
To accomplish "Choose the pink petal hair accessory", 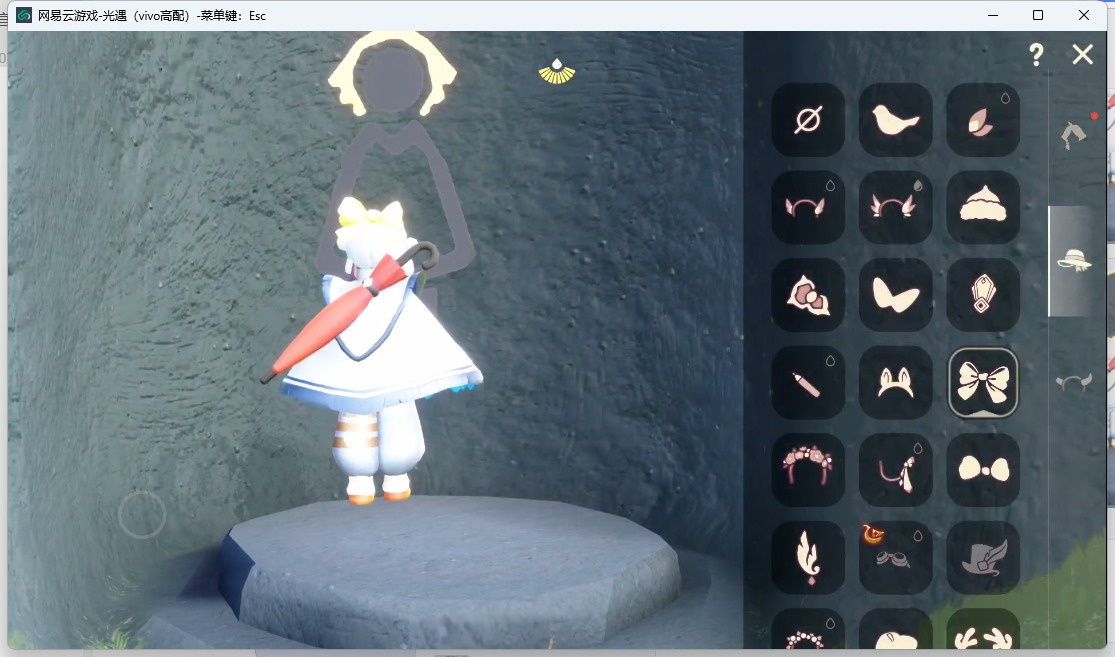I will tap(983, 119).
